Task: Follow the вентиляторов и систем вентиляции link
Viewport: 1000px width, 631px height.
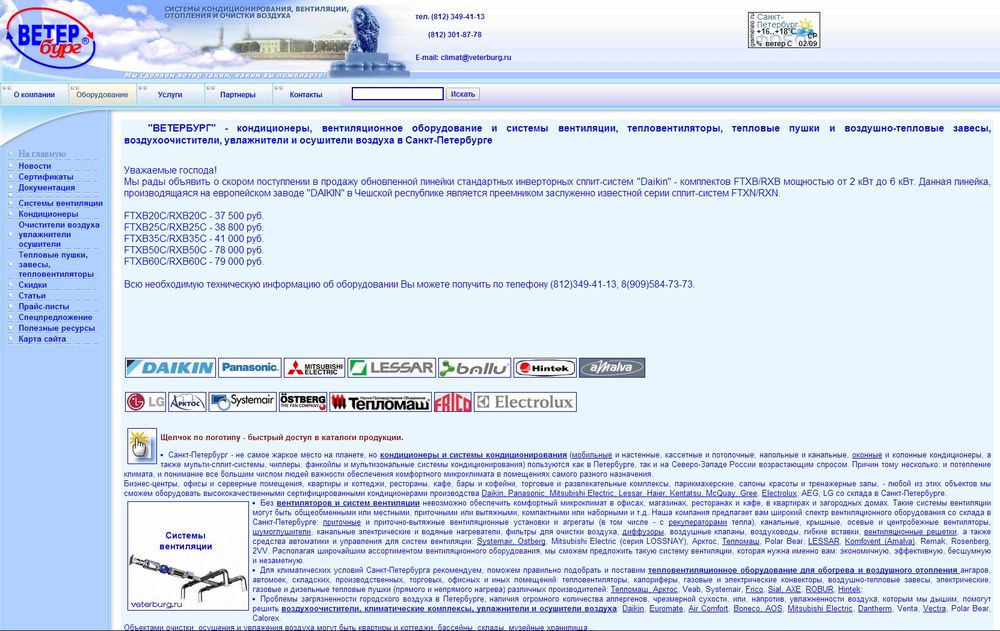Action: [348, 503]
